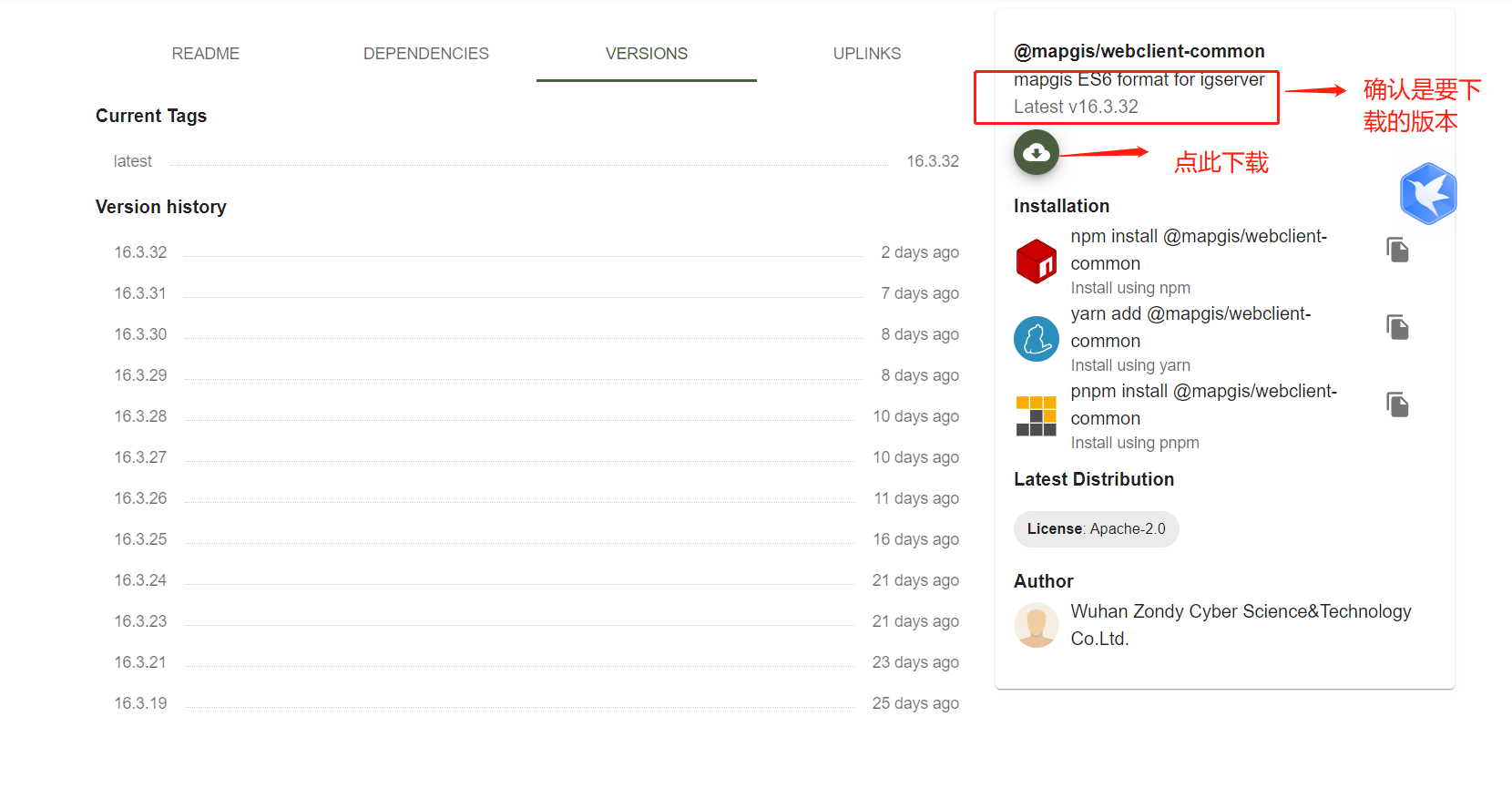
Task: Click '23 days ago' timestamp
Action: click(x=915, y=662)
